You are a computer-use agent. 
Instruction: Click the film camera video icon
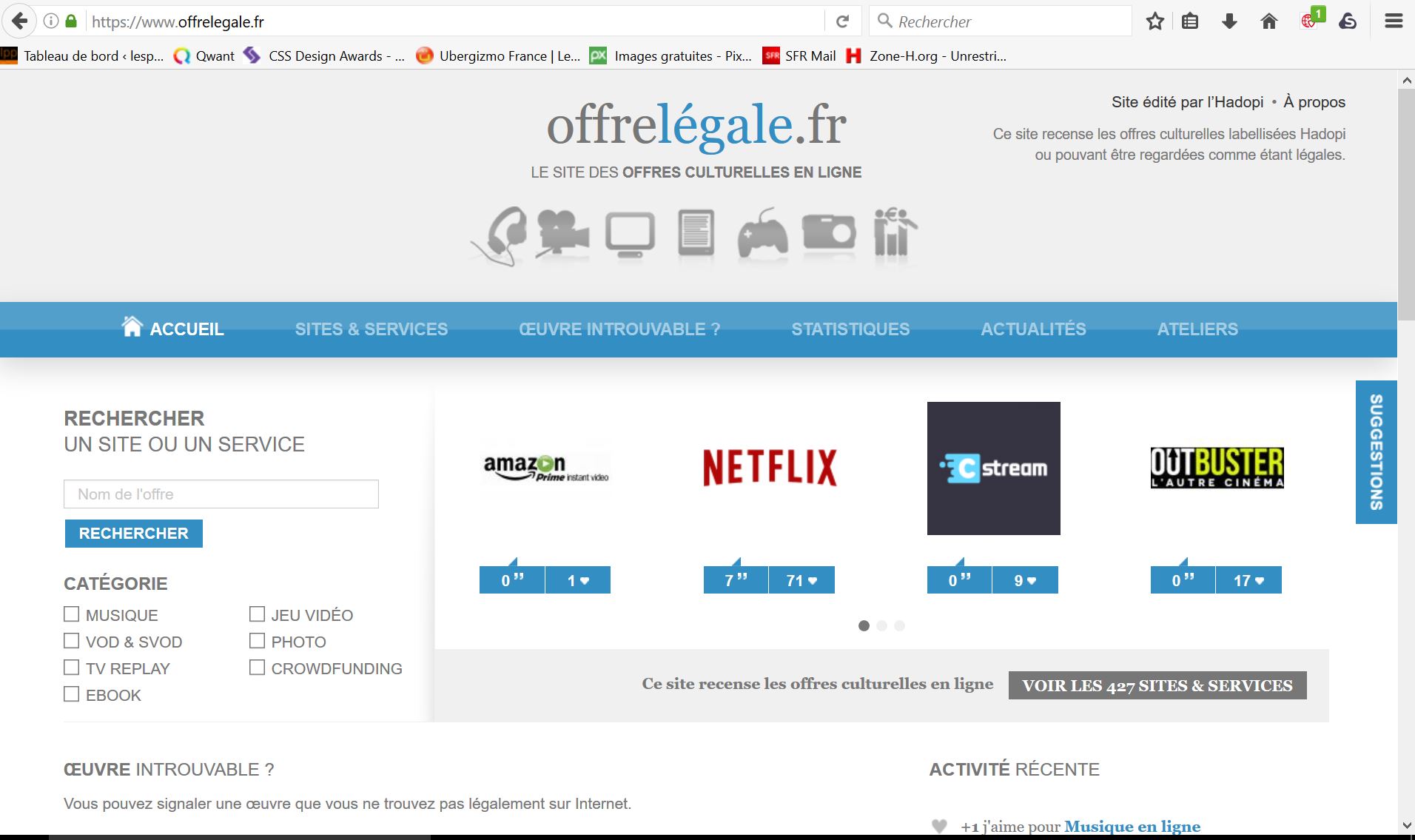(x=562, y=234)
